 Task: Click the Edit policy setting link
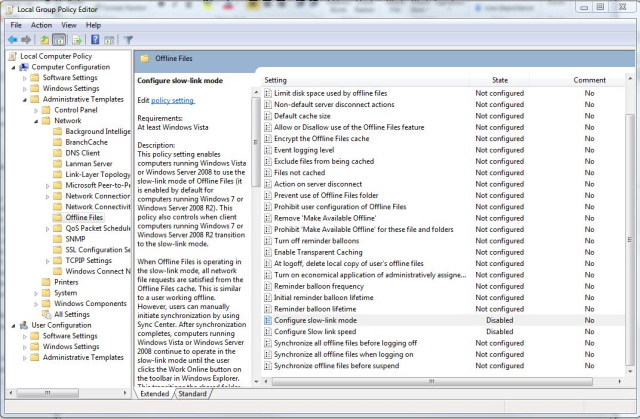172,101
